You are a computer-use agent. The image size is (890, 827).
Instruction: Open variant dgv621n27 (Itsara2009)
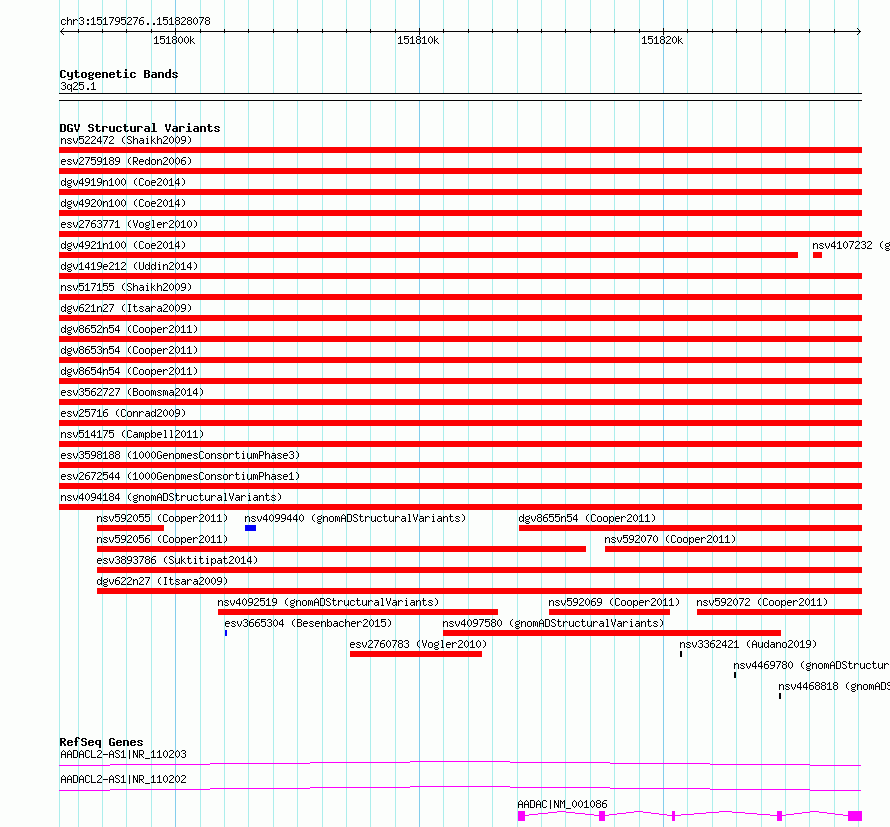[460, 318]
